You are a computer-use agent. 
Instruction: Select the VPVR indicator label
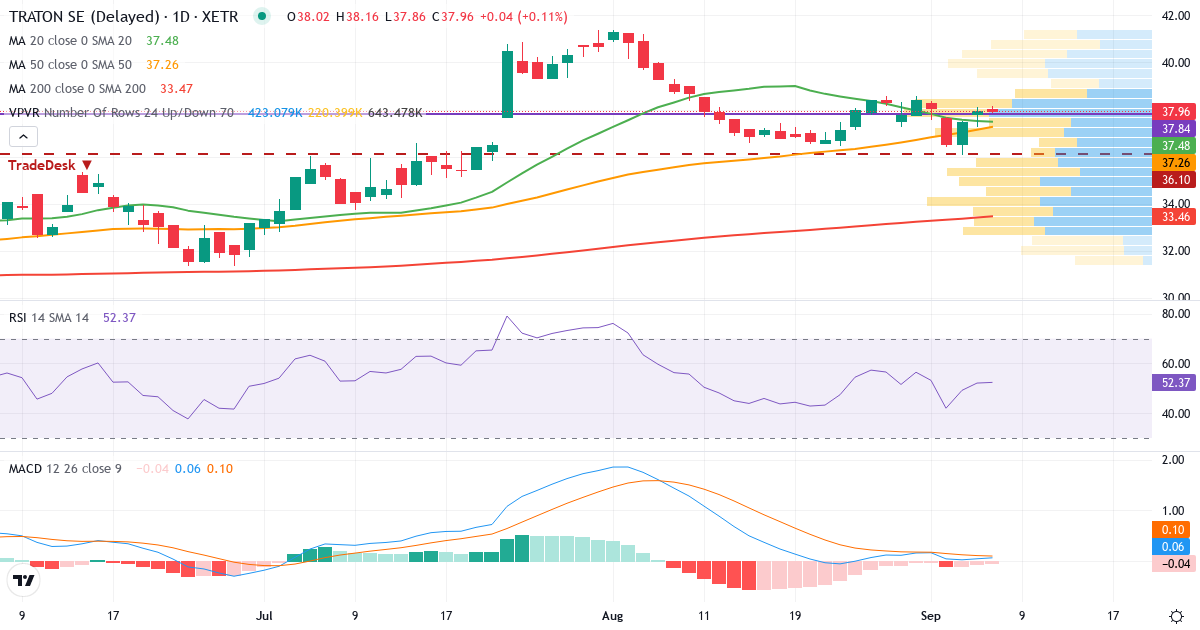[121, 113]
